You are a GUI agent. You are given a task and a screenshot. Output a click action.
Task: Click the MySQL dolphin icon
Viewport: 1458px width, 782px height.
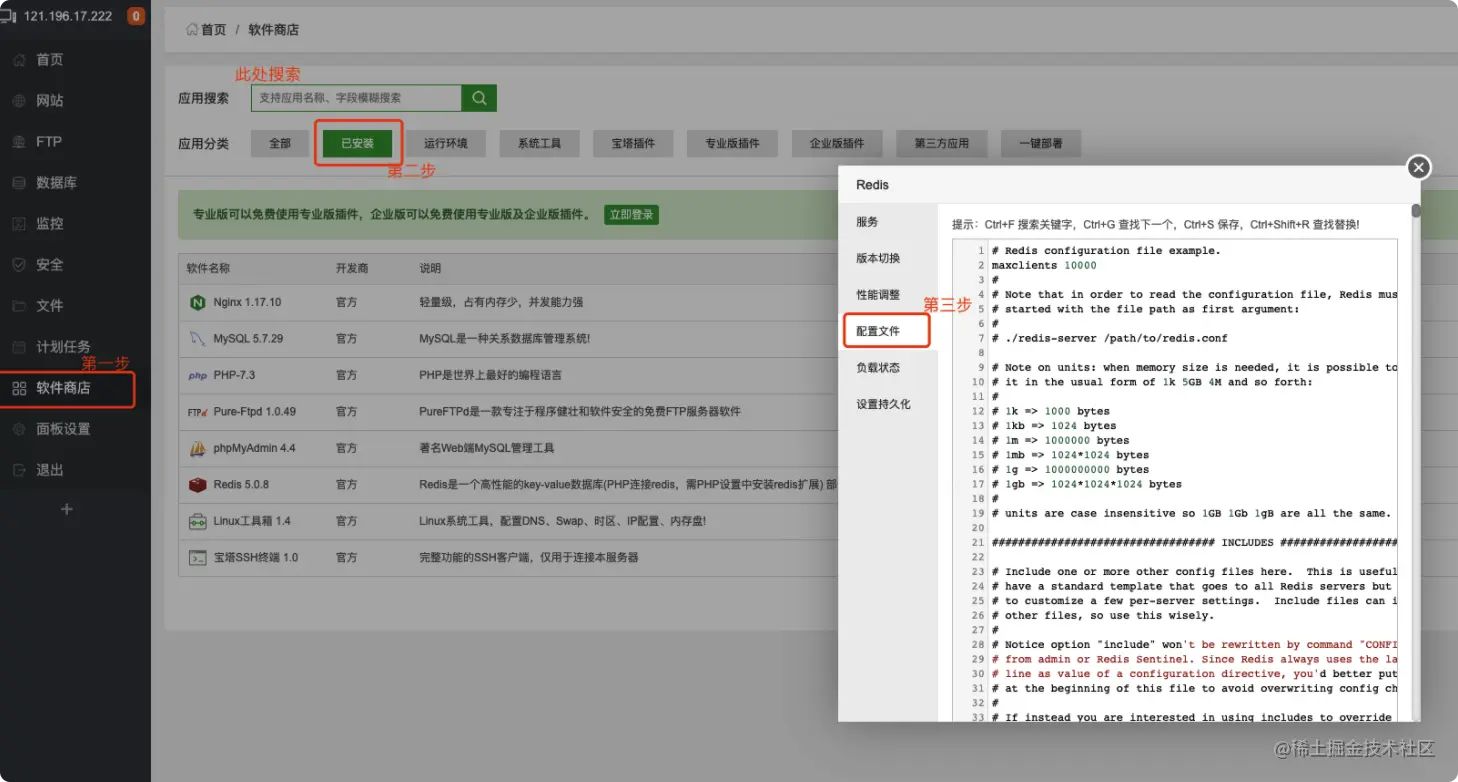[x=197, y=339]
